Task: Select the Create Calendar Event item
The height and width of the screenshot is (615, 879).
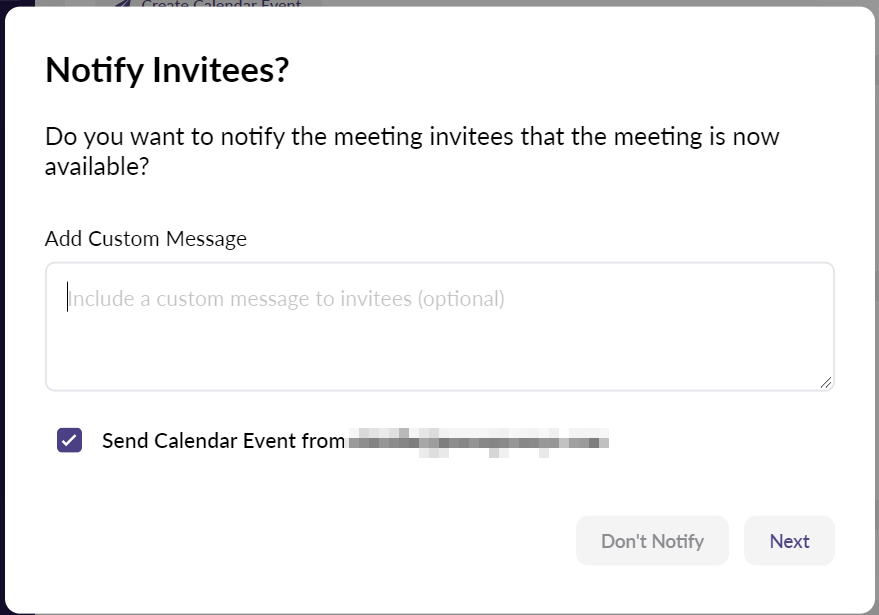Action: [220, 4]
